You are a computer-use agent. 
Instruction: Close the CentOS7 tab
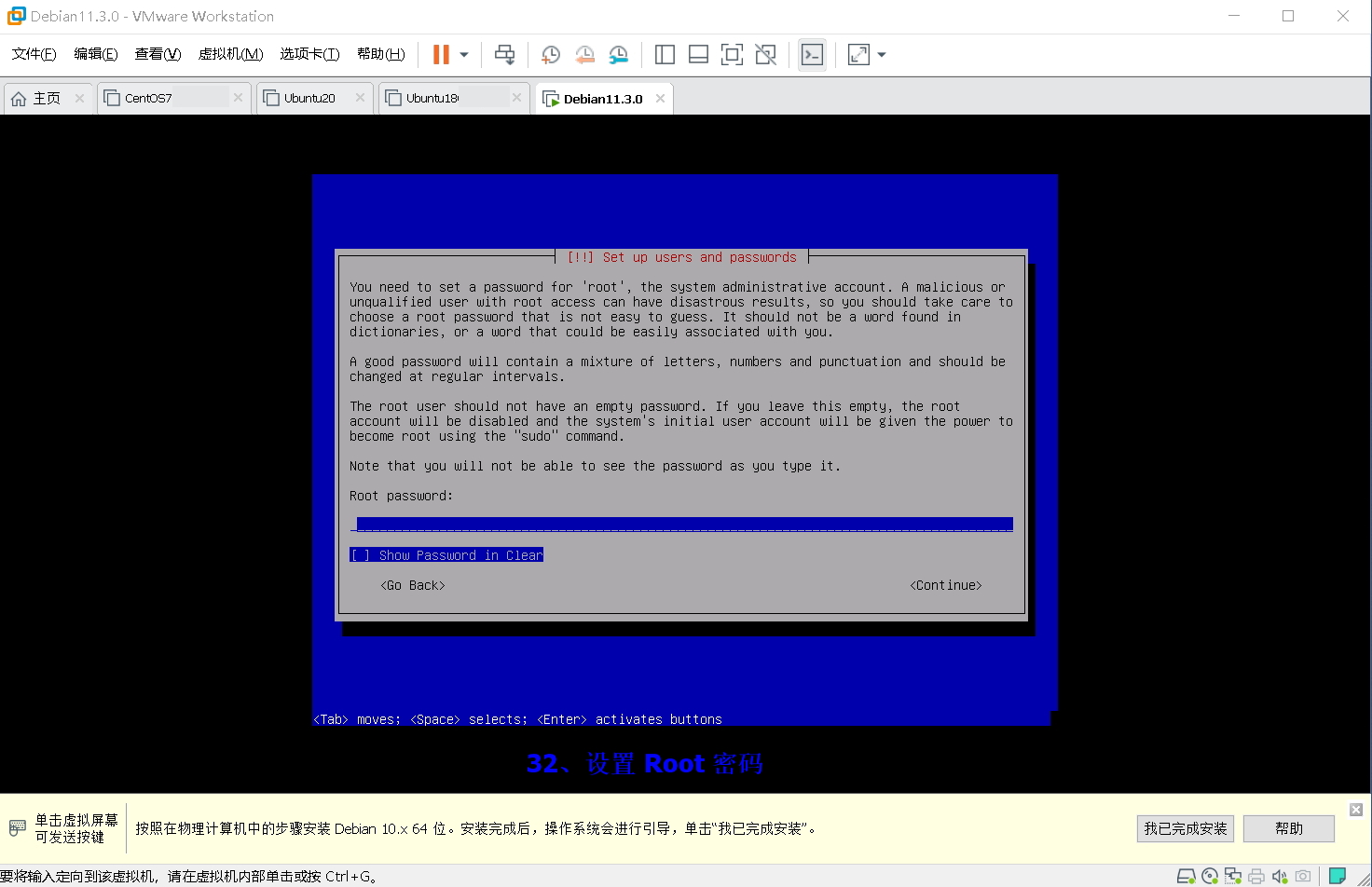(x=238, y=98)
